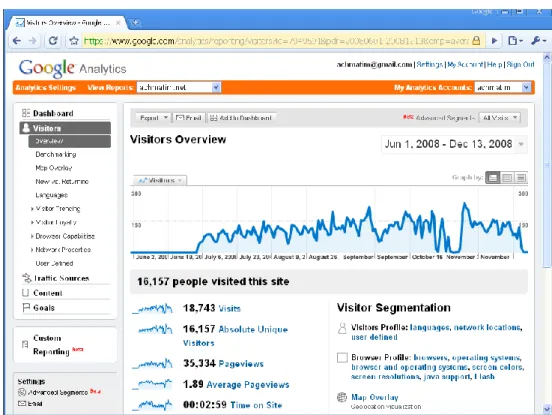Click the Go arrow next to the address bar
Image resolution: width=552 pixels, height=415 pixels.
point(494,41)
